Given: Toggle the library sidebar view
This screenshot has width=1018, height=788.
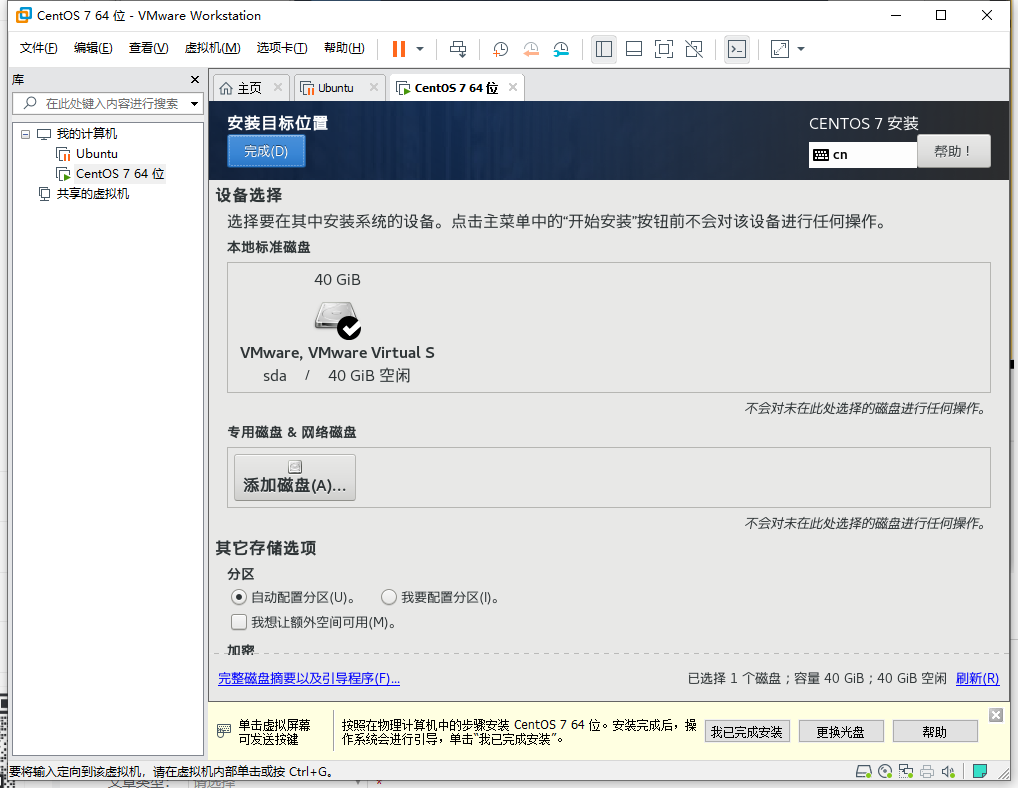Looking at the screenshot, I should click(604, 49).
